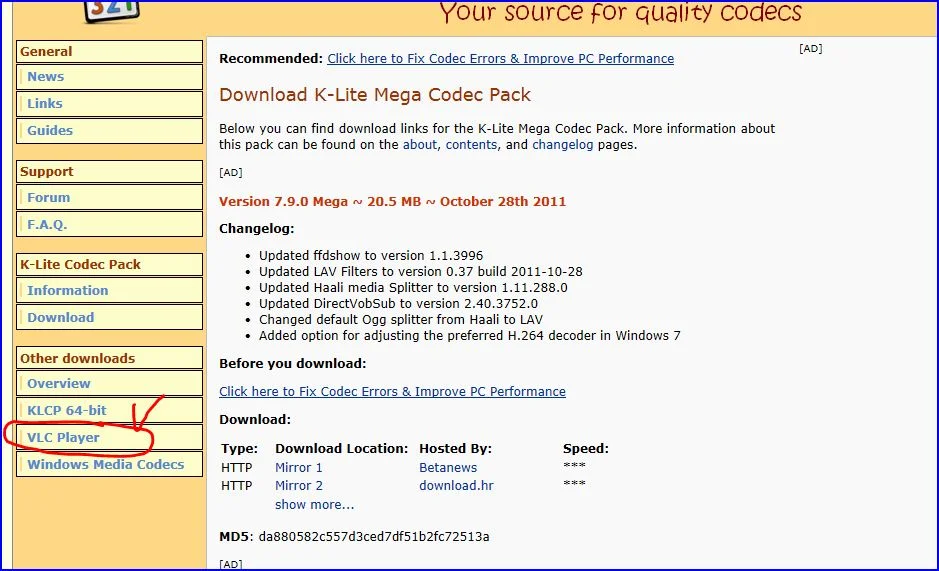Open the download.hr host link
The height and width of the screenshot is (571, 939).
456,485
